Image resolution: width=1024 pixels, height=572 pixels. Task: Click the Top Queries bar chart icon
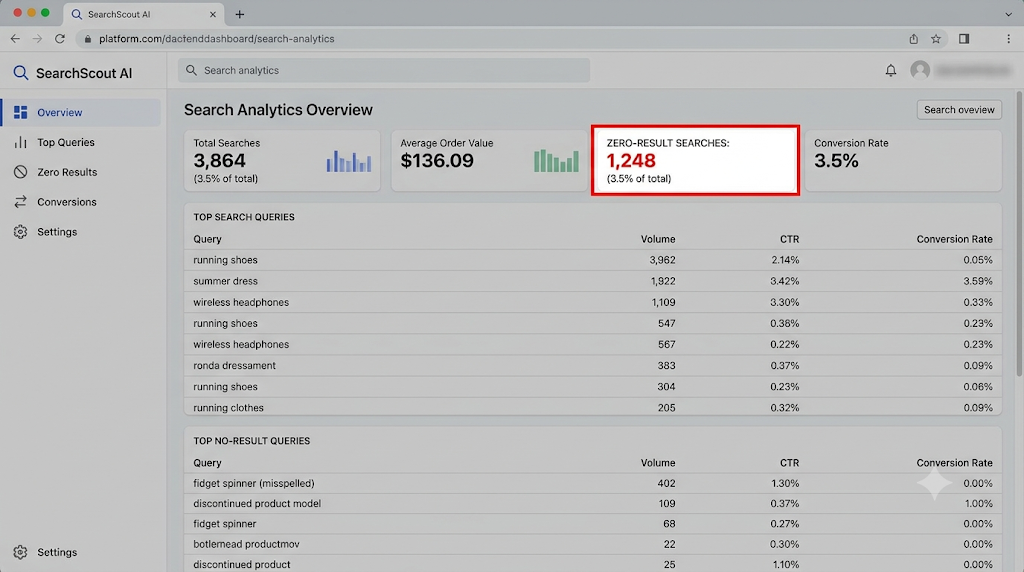click(x=21, y=142)
